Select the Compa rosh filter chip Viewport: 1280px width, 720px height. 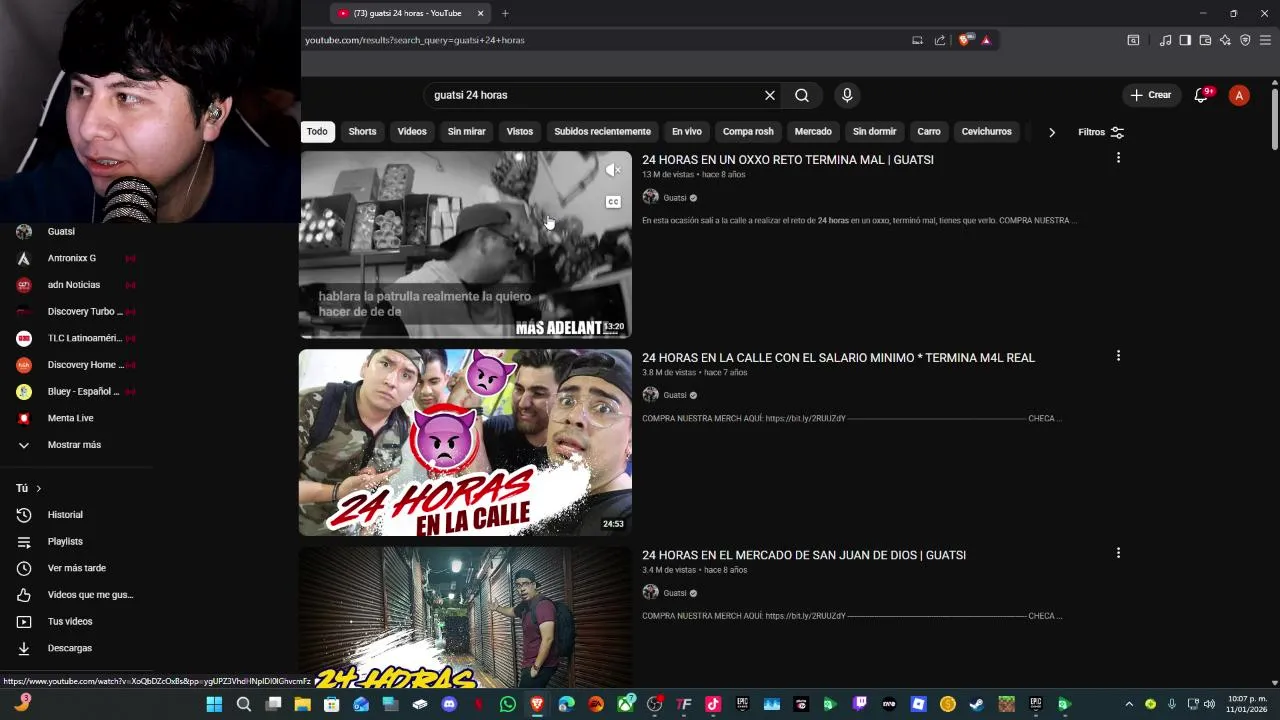pos(748,132)
